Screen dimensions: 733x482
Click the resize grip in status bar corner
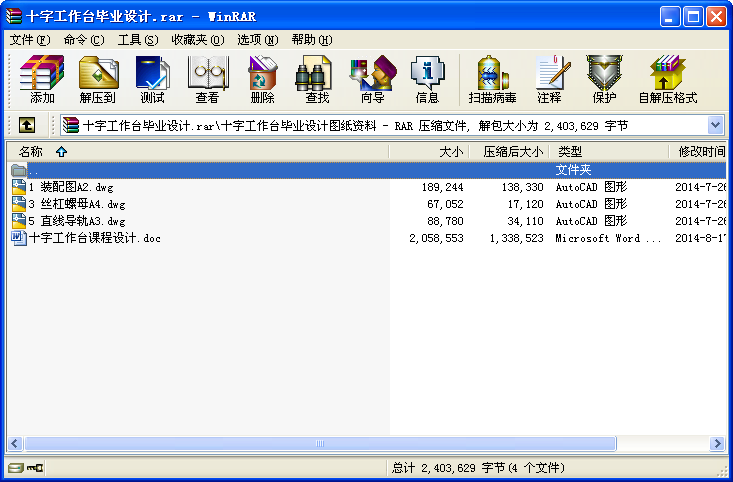723,469
